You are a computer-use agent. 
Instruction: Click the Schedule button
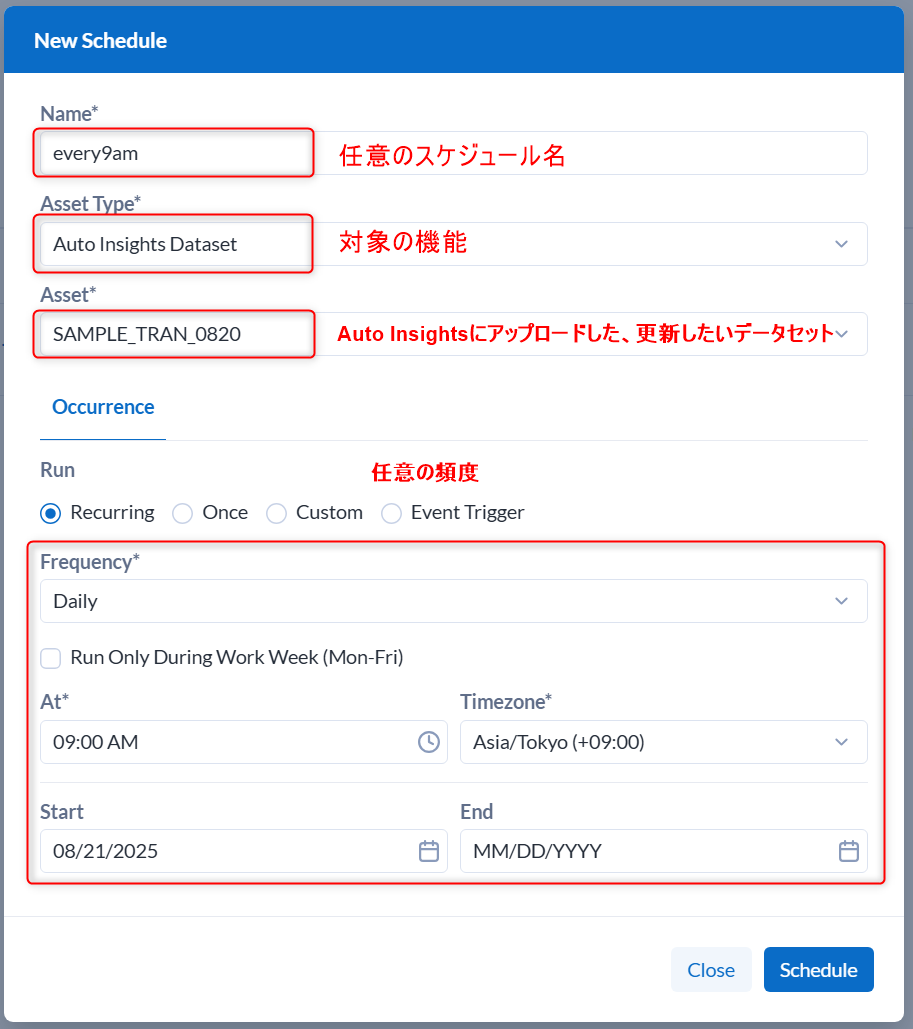click(818, 970)
